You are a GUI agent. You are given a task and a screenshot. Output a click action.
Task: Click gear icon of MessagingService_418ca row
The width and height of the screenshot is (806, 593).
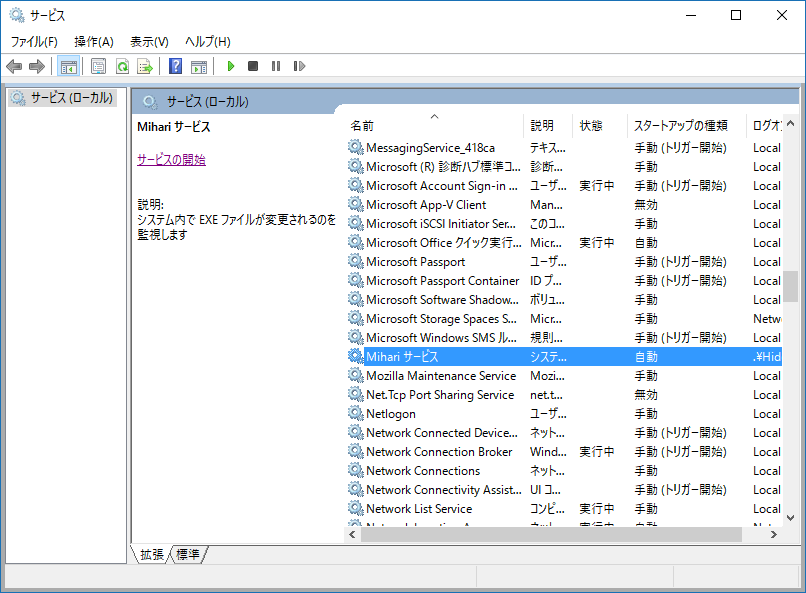(356, 147)
